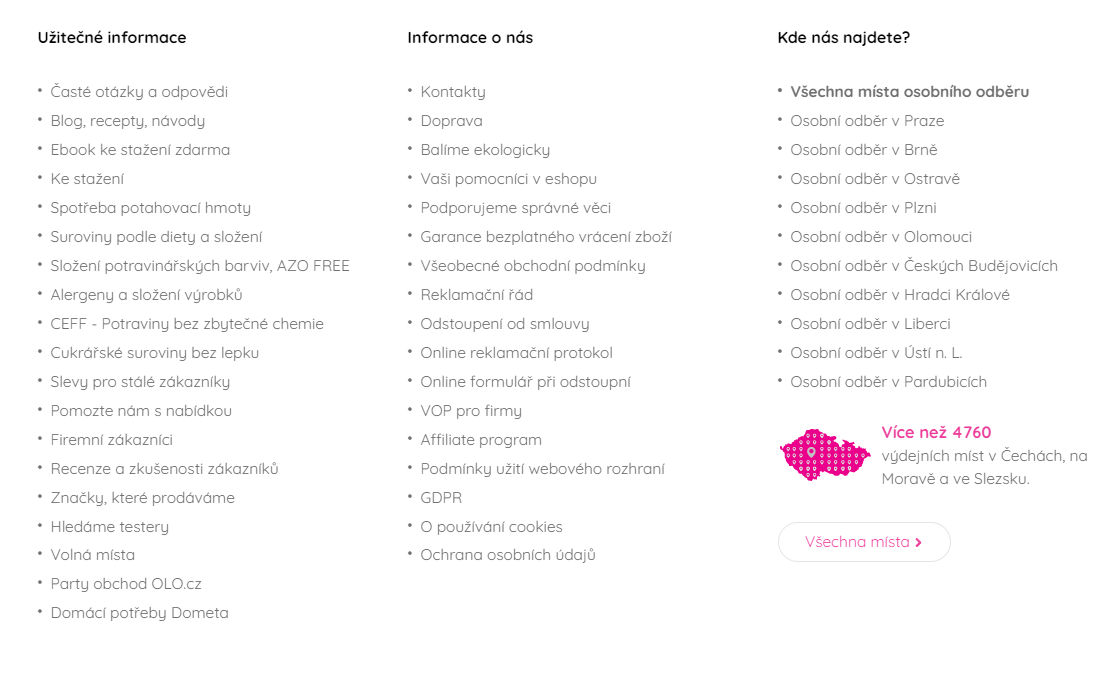Open Ebook ke stažení zdarma
This screenshot has height=680, width=1110.
140,150
